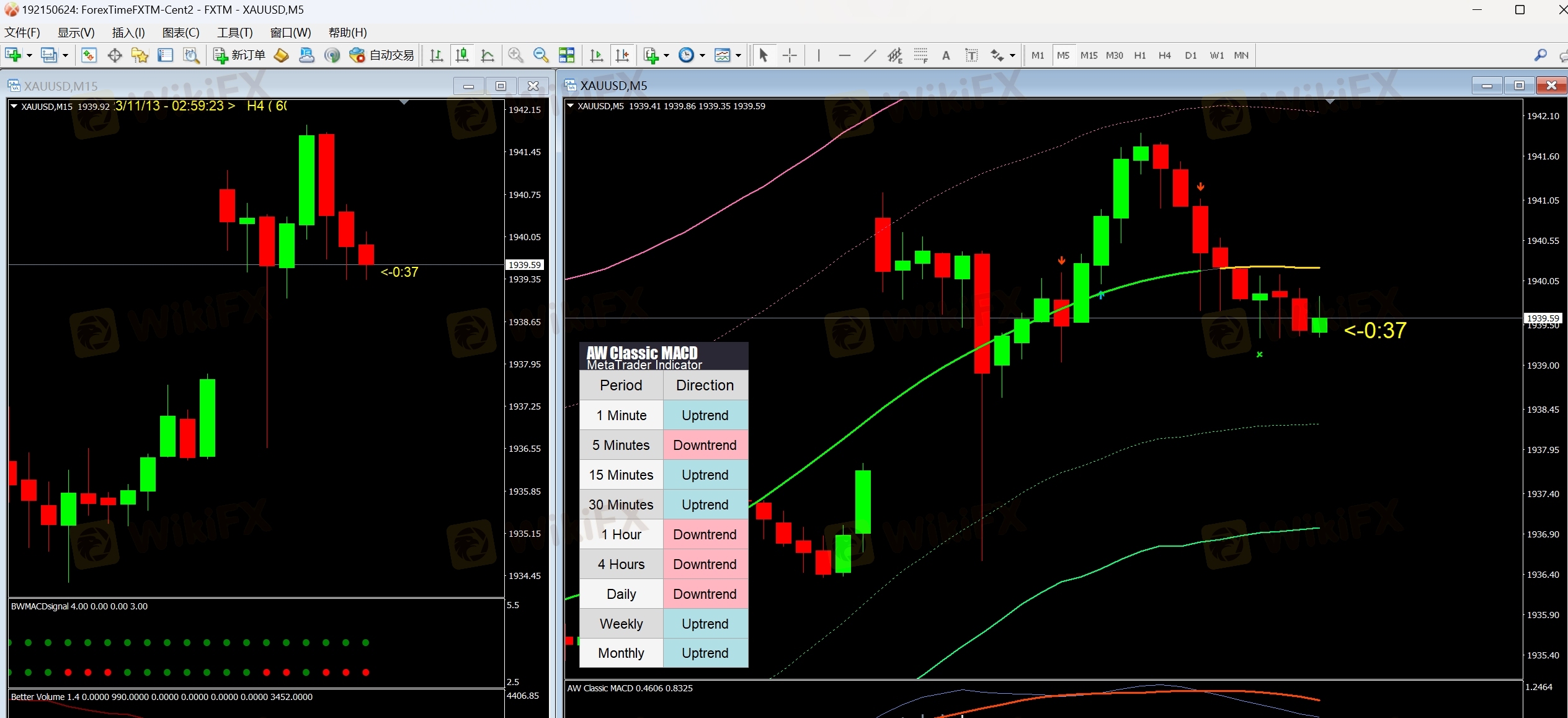The height and width of the screenshot is (718, 1568).
Task: Open the 文件(F) menu
Action: [x=22, y=33]
